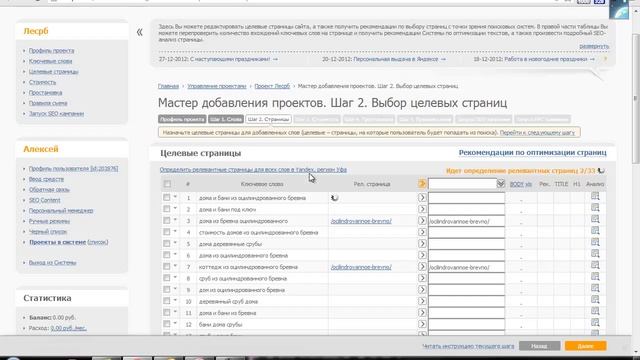Viewport: 640px width, 360px height.
Task: Go to the 'Профиль проекта' wizard step tab
Action: [x=182, y=119]
